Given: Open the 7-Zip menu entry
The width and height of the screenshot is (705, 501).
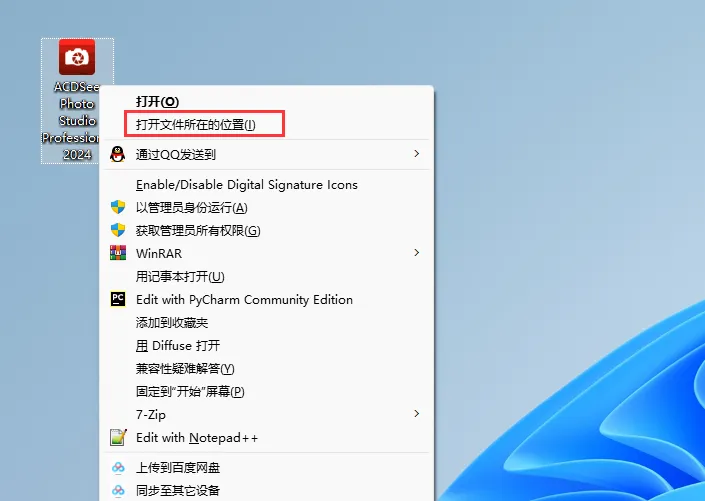Looking at the screenshot, I should click(267, 414).
